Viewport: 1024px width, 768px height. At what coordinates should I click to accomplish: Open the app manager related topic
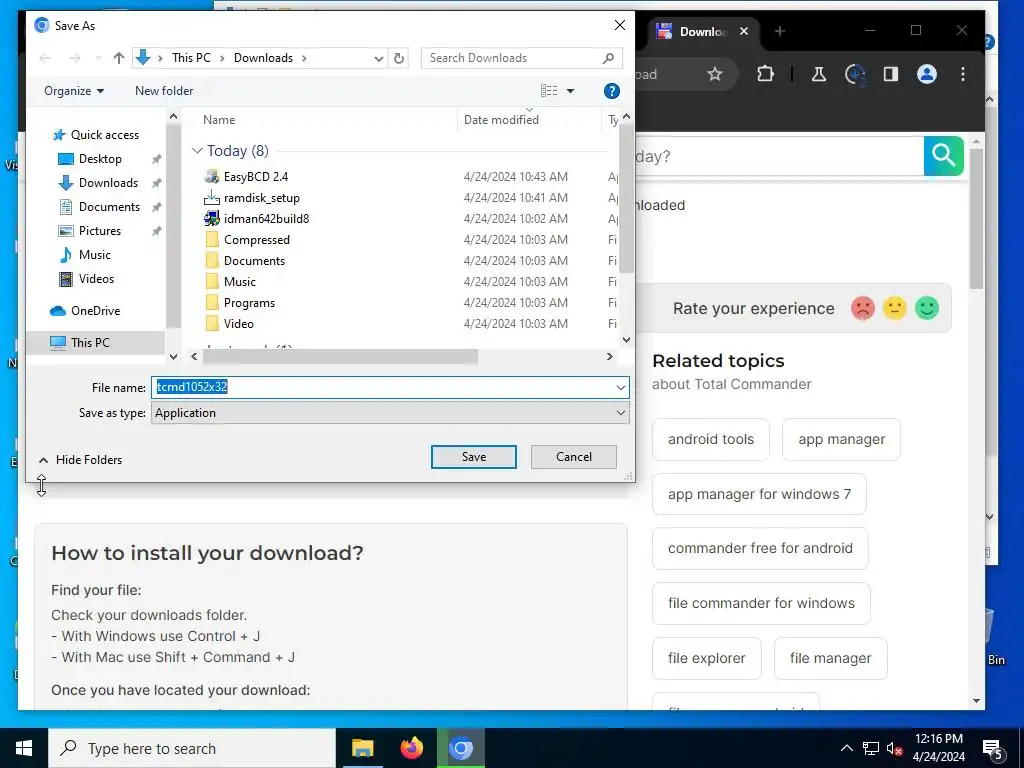pyautogui.click(x=841, y=440)
